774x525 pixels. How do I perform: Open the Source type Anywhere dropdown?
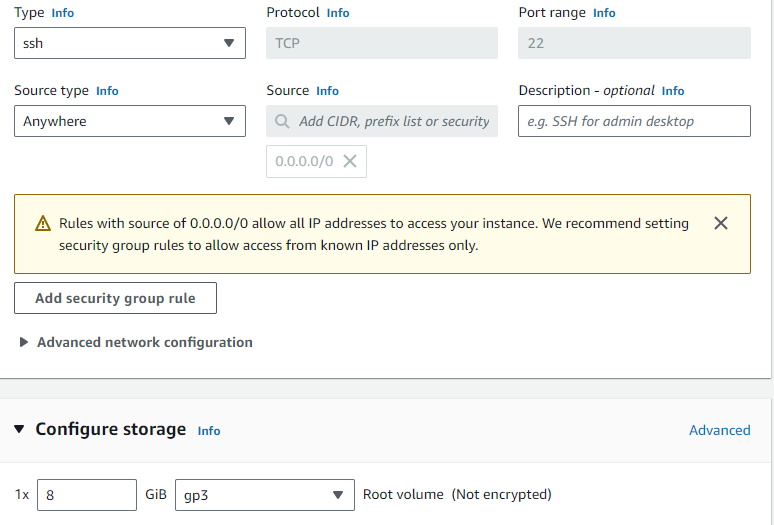click(x=130, y=121)
